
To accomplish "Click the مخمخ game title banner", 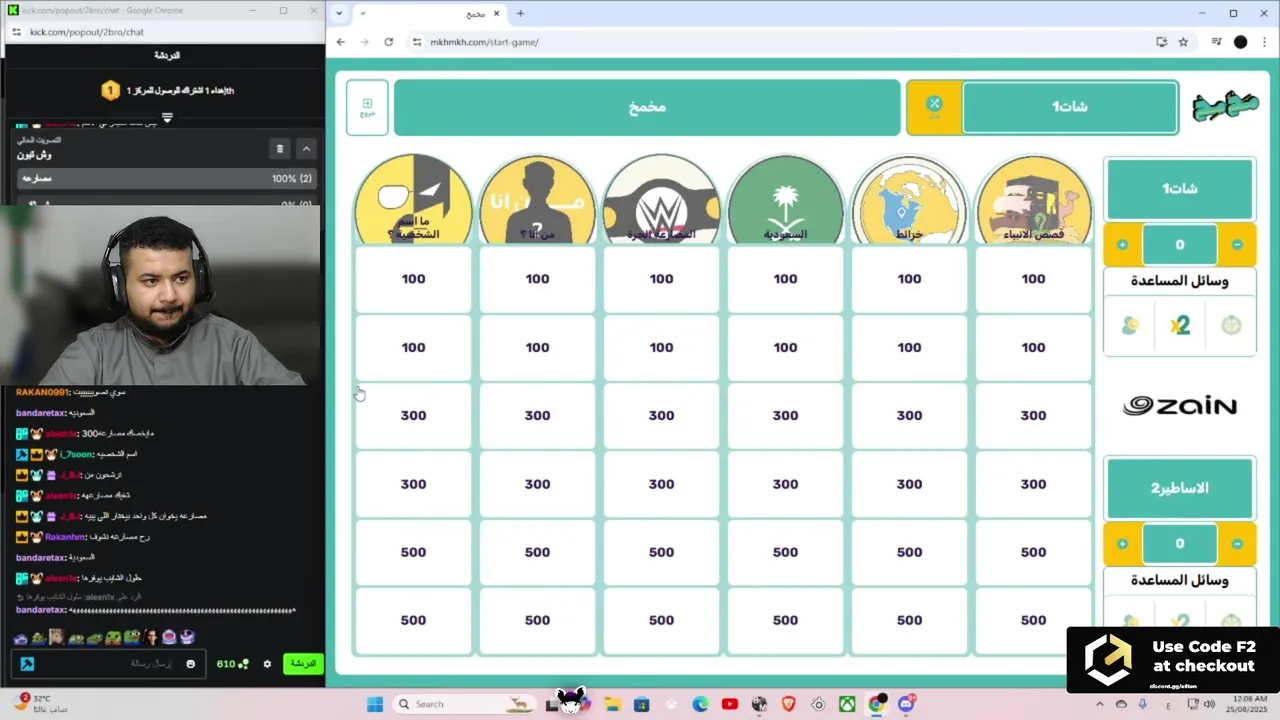I will (647, 107).
